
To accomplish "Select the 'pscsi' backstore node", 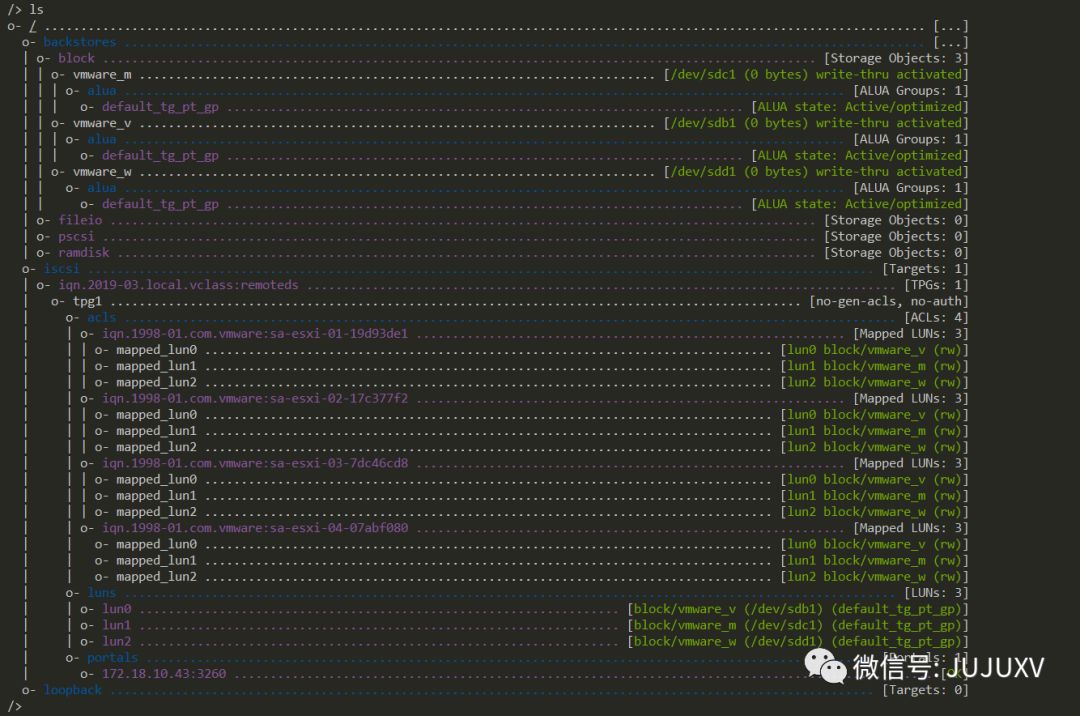I will point(76,236).
